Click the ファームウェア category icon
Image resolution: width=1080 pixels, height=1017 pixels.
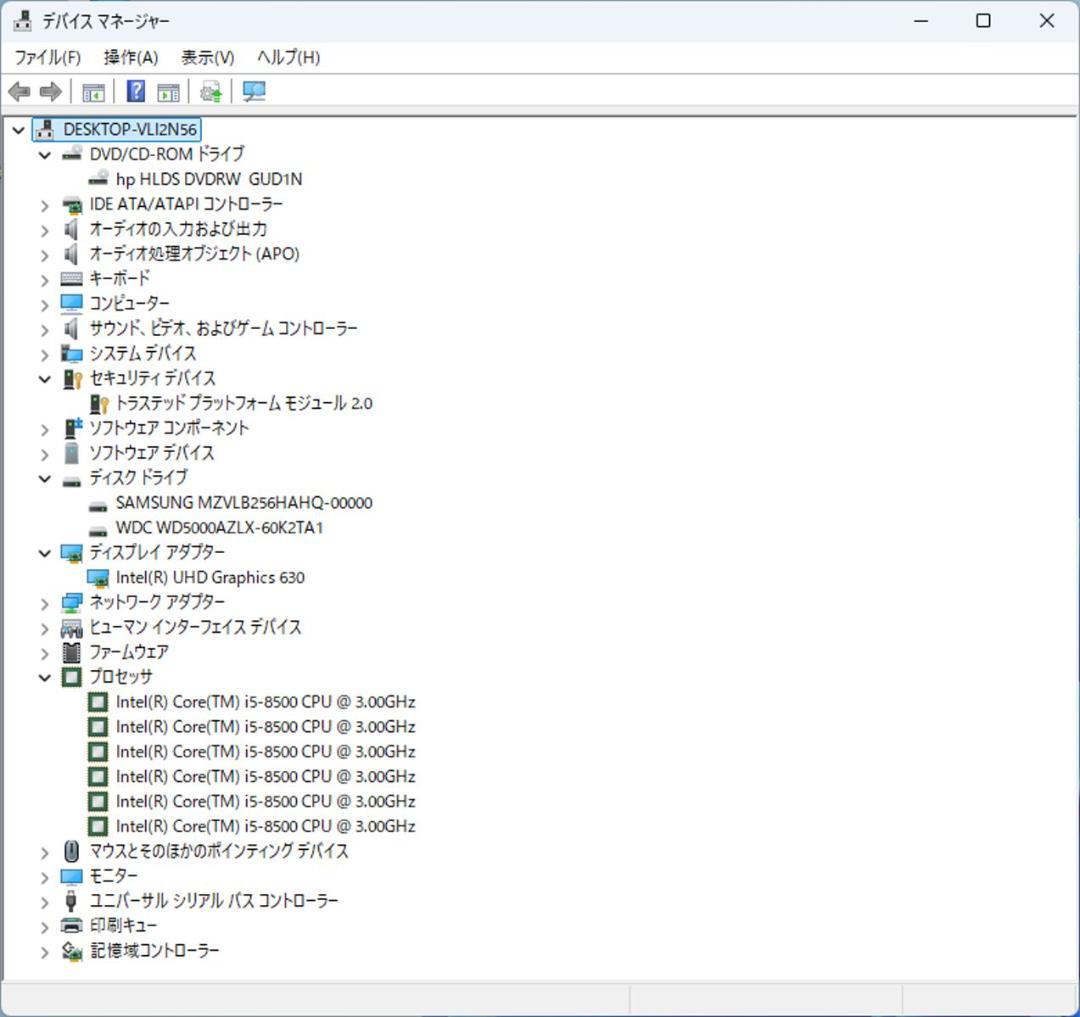click(71, 652)
